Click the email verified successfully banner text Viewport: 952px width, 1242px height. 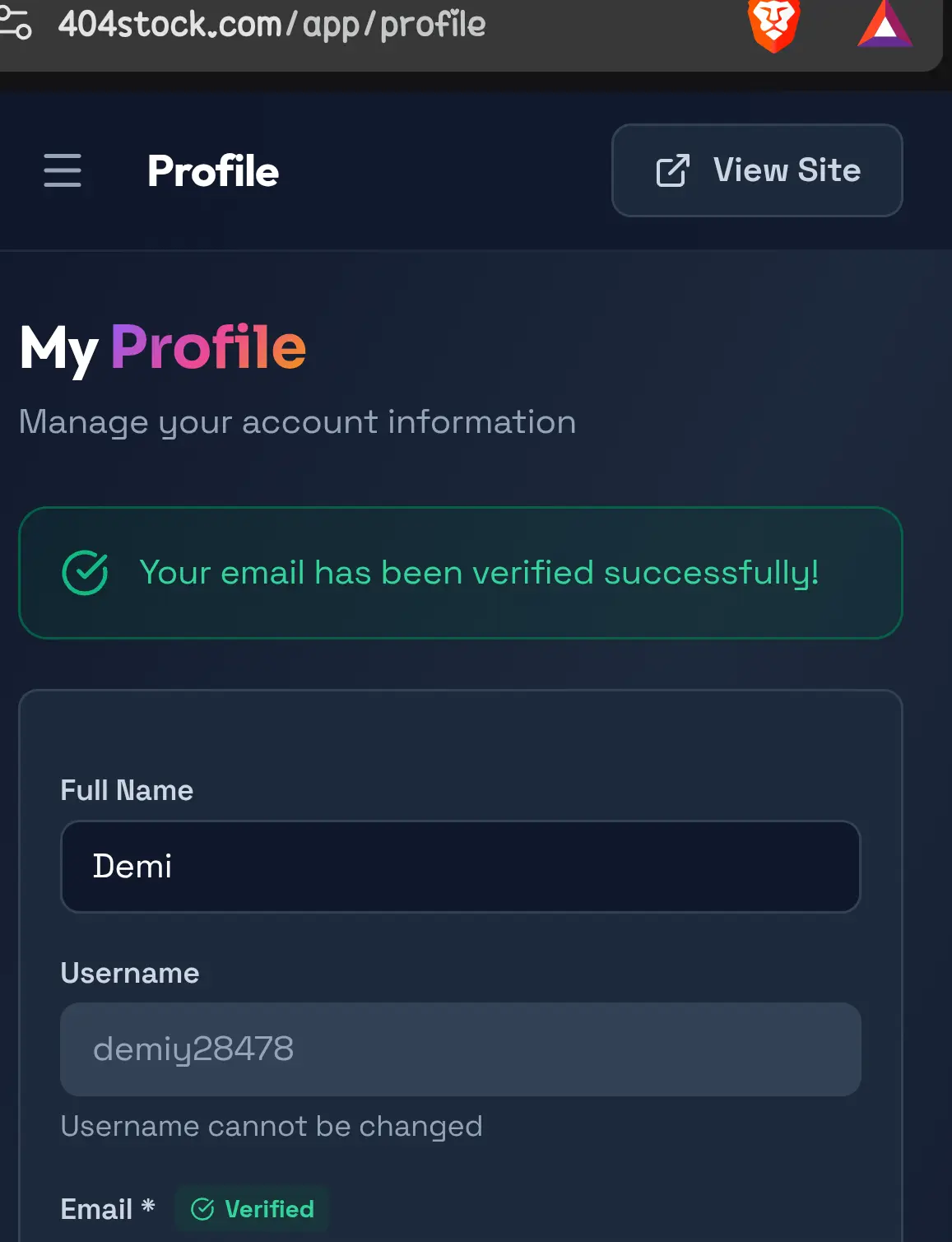[480, 573]
